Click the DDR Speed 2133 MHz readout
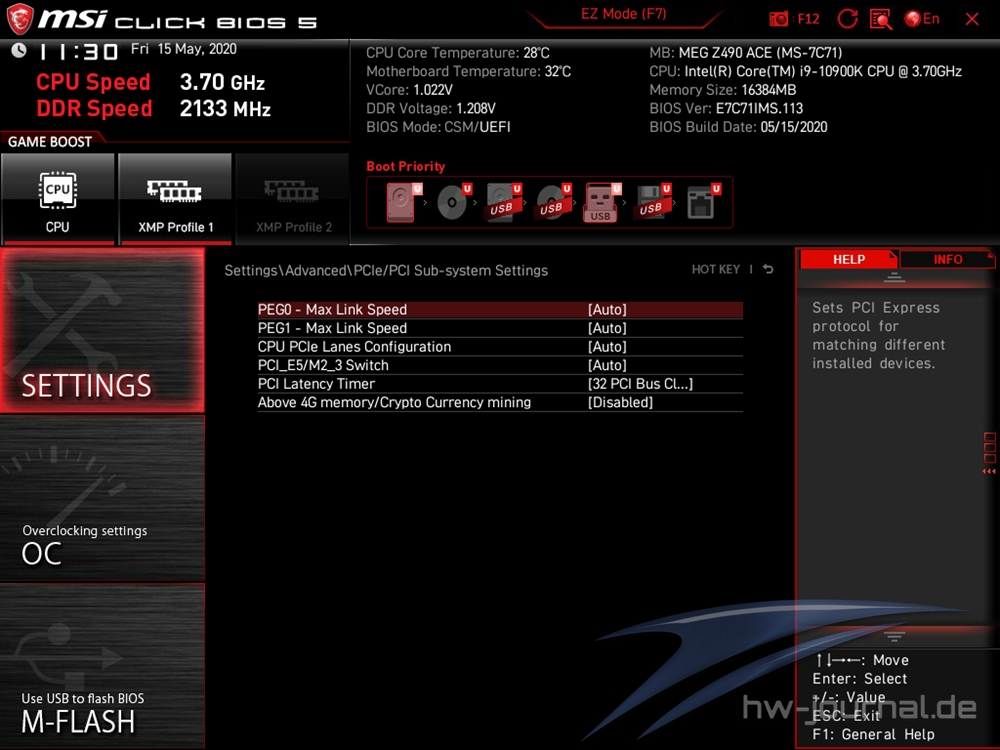This screenshot has height=750, width=1000. (154, 108)
